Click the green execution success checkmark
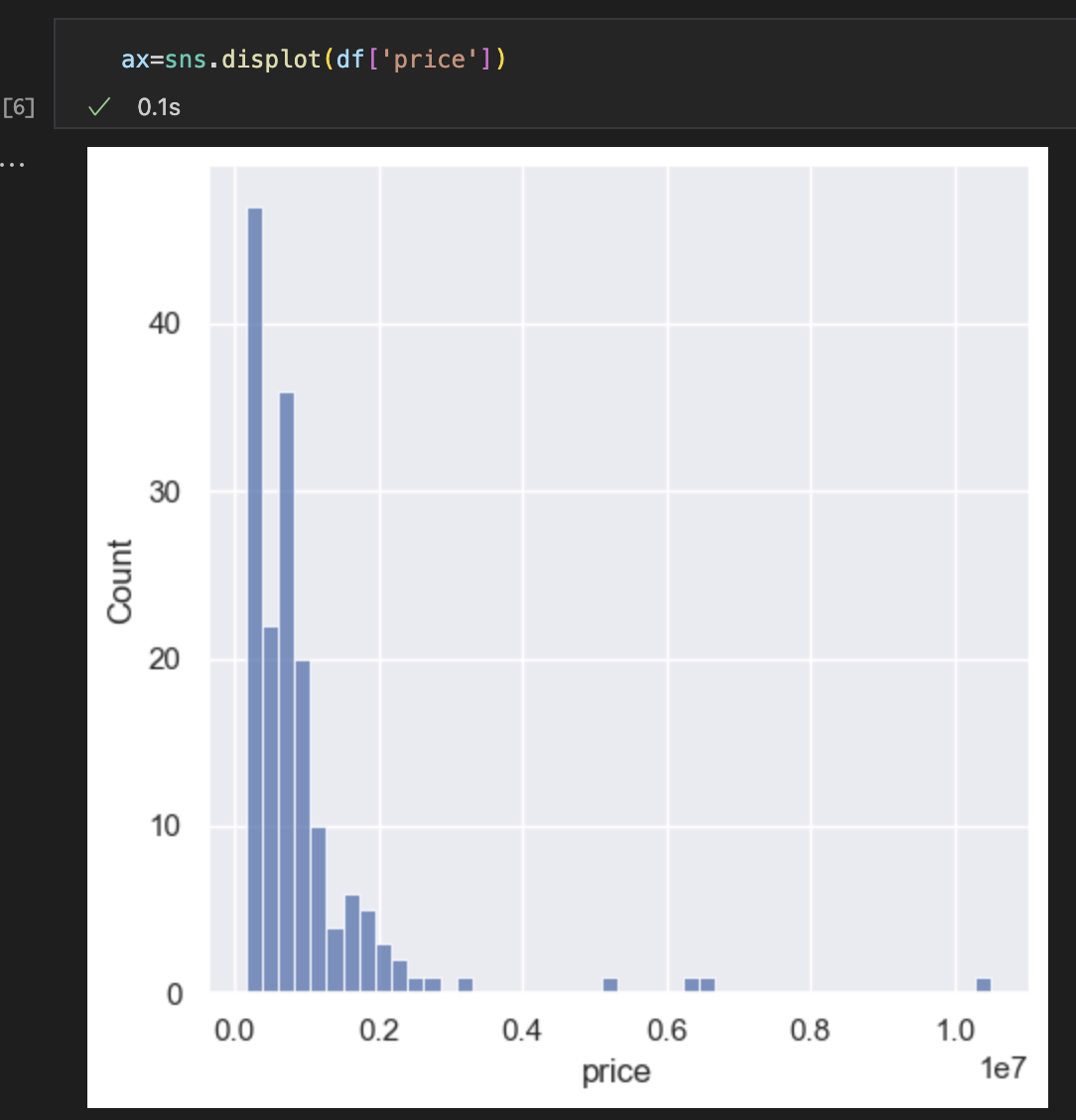This screenshot has width=1076, height=1120. click(97, 107)
